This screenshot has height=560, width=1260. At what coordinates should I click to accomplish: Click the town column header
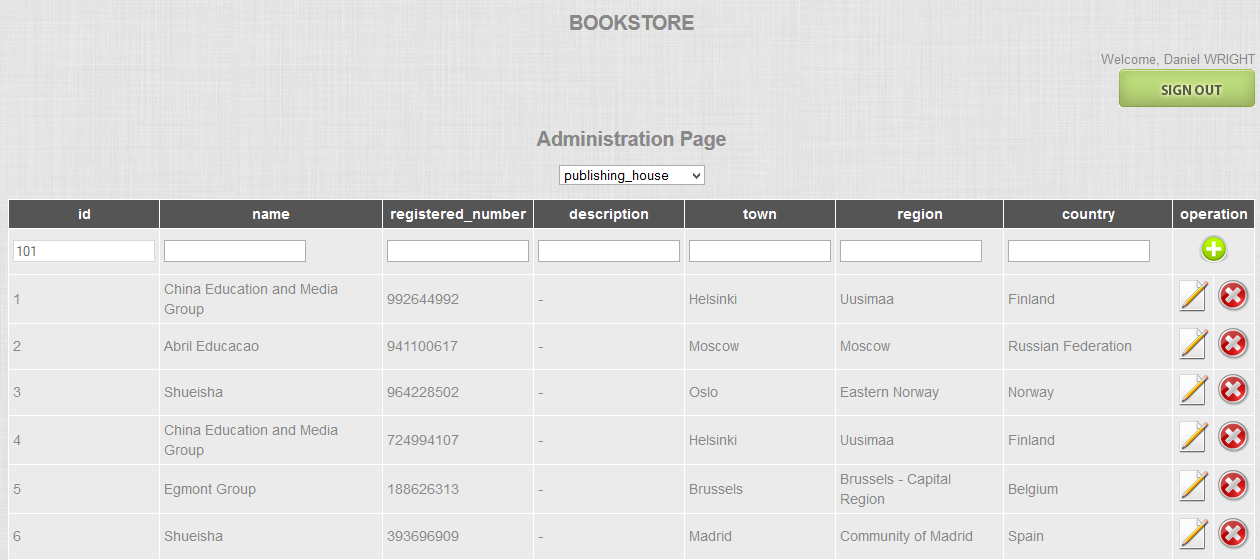coord(760,214)
